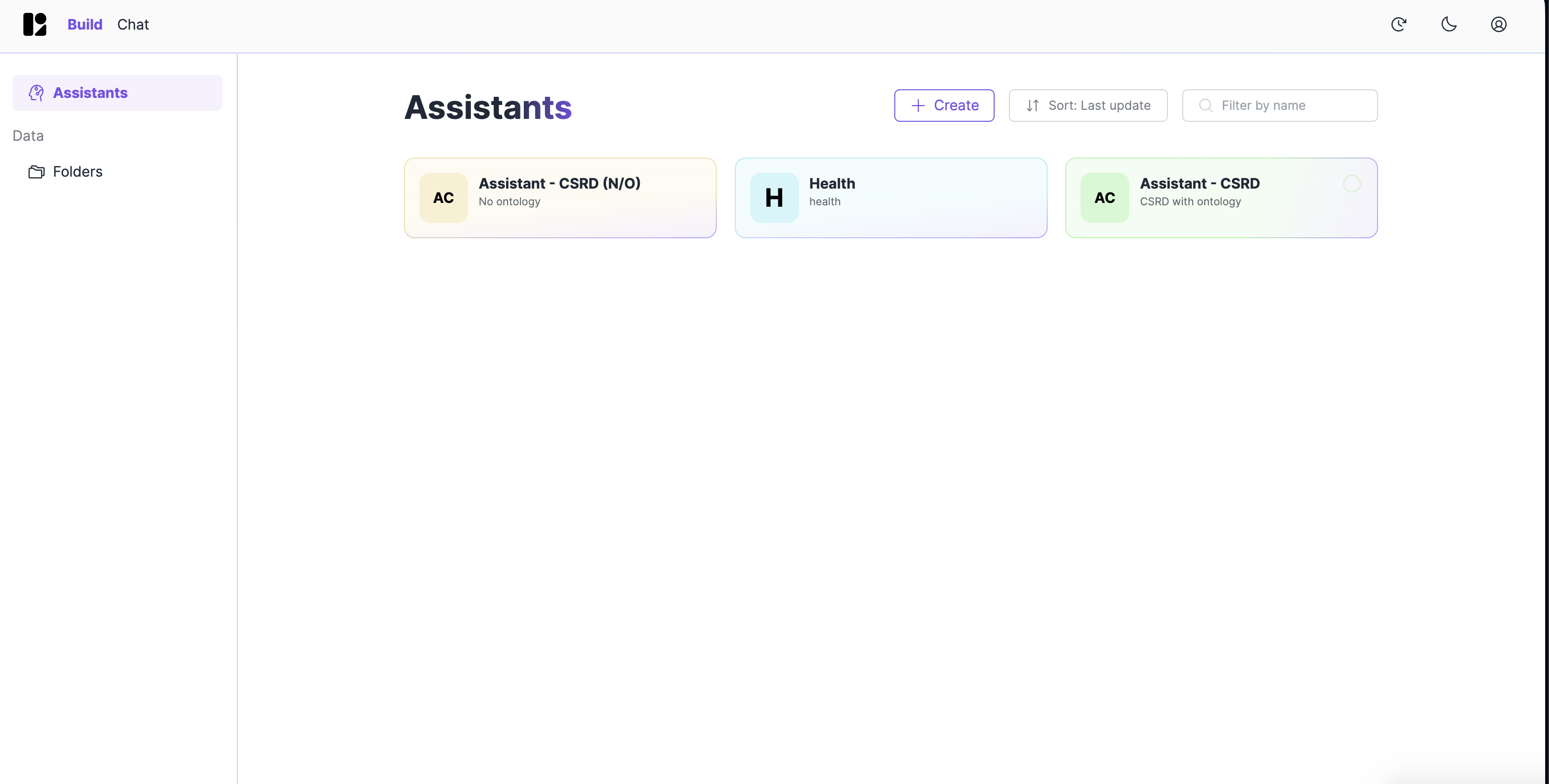Toggle dark mode with moon icon
The width and height of the screenshot is (1549, 784).
click(x=1449, y=25)
